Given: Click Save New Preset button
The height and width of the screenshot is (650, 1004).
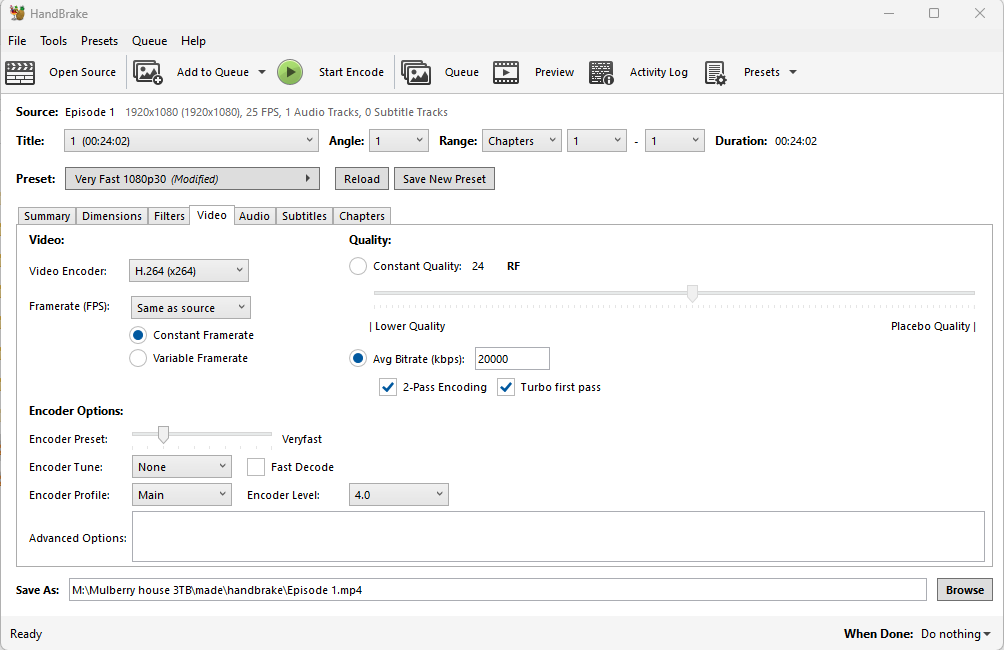Looking at the screenshot, I should click(444, 179).
